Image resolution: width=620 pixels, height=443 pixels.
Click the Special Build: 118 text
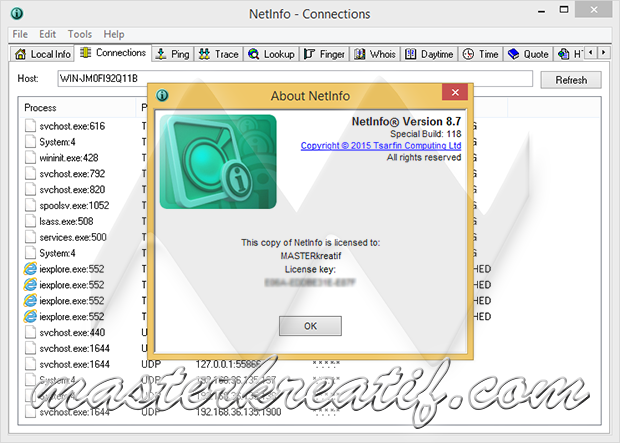(x=425, y=134)
